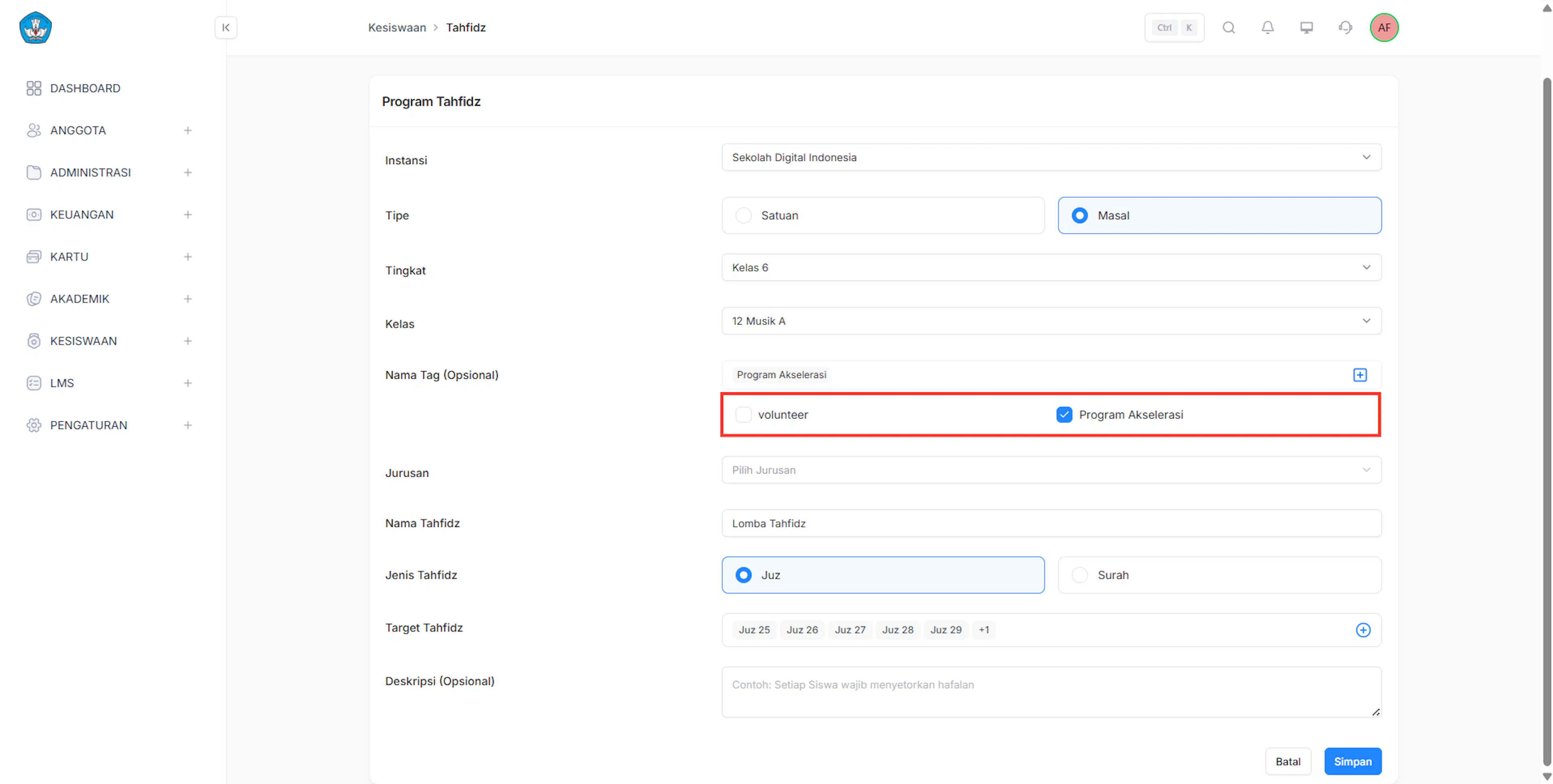Viewport: 1553px width, 784px height.
Task: Select the Juz radio option
Action: point(882,575)
